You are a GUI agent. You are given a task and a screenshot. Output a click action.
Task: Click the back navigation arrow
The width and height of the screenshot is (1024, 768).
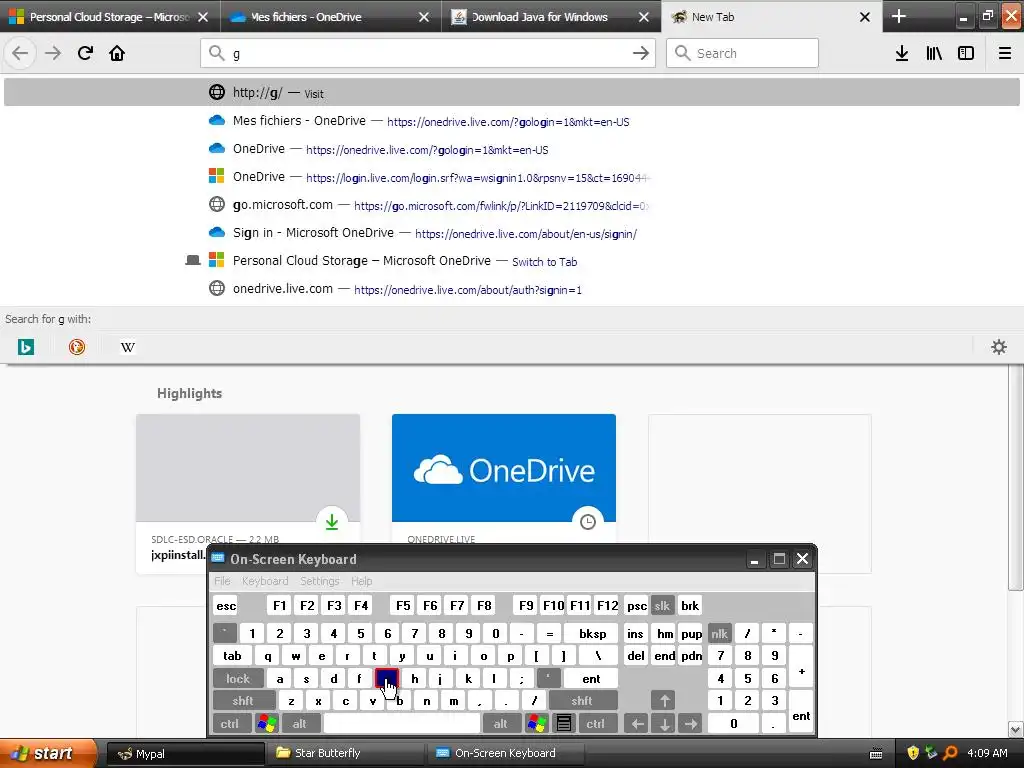tap(20, 53)
